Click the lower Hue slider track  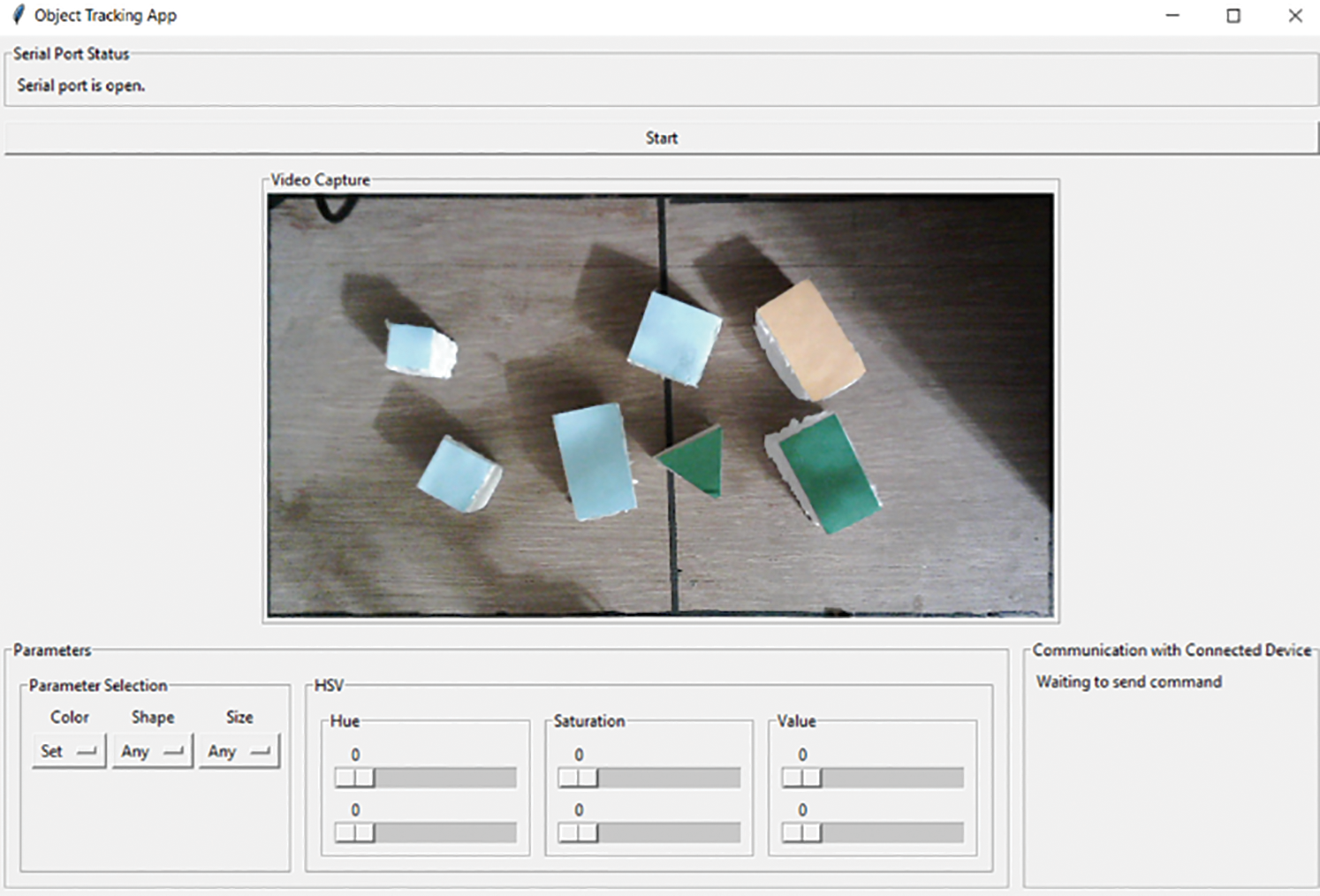(442, 832)
